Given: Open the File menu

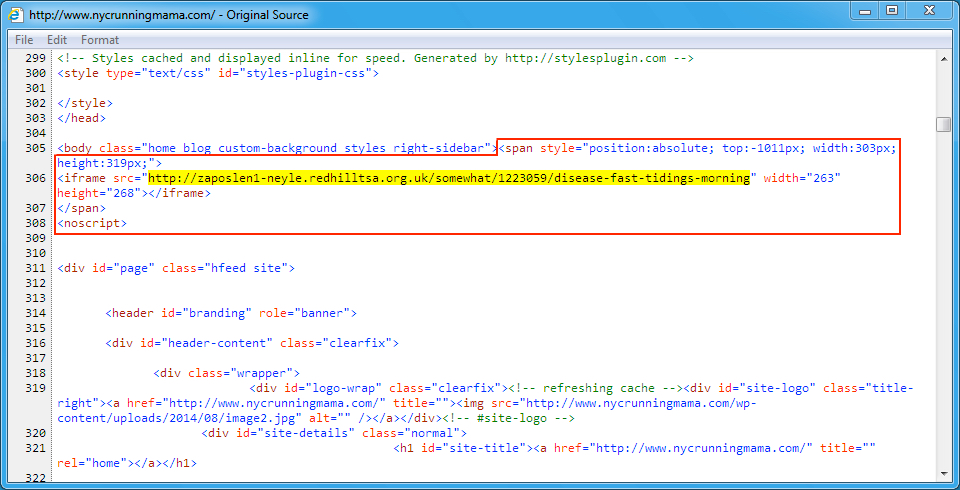Looking at the screenshot, I should tap(24, 40).
